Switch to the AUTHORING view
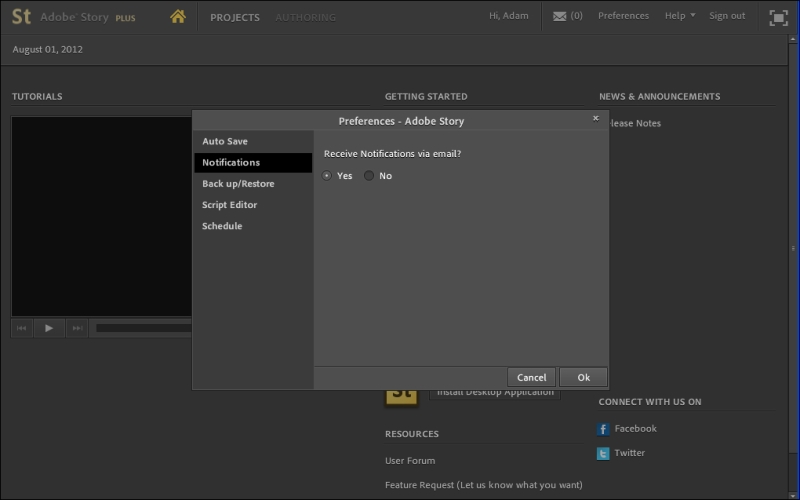The width and height of the screenshot is (800, 500). (306, 17)
